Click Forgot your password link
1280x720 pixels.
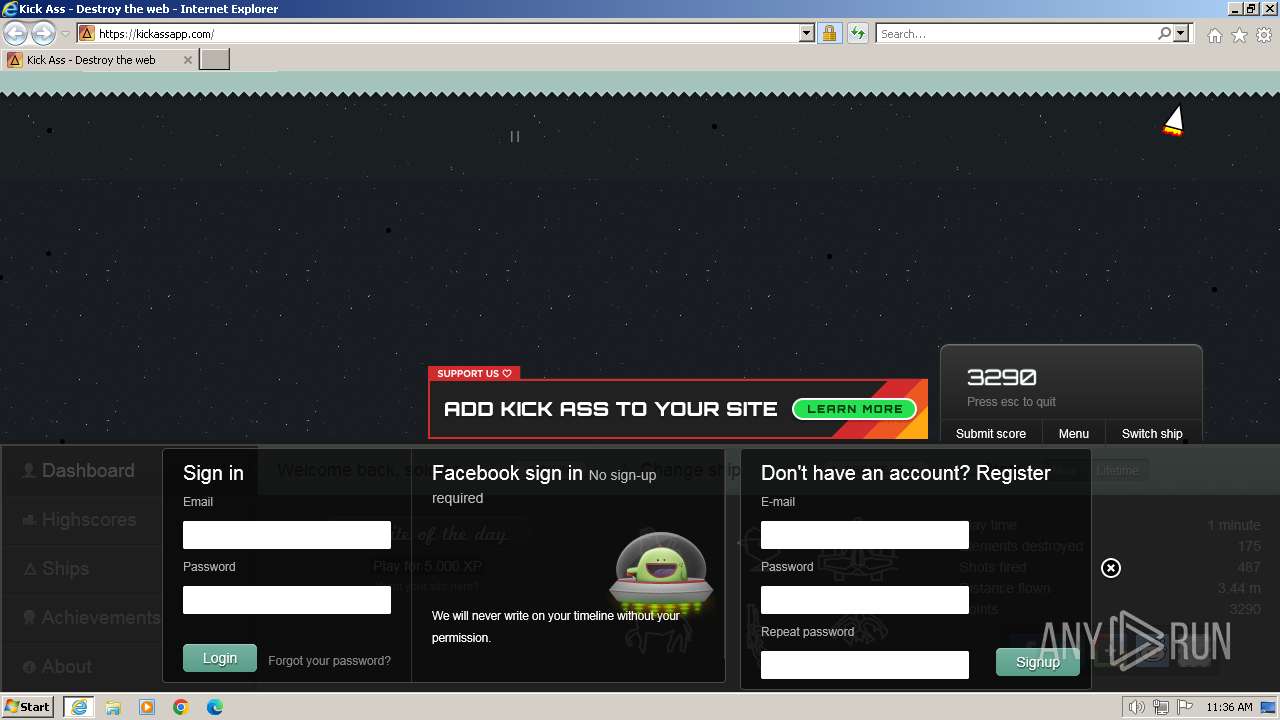329,660
